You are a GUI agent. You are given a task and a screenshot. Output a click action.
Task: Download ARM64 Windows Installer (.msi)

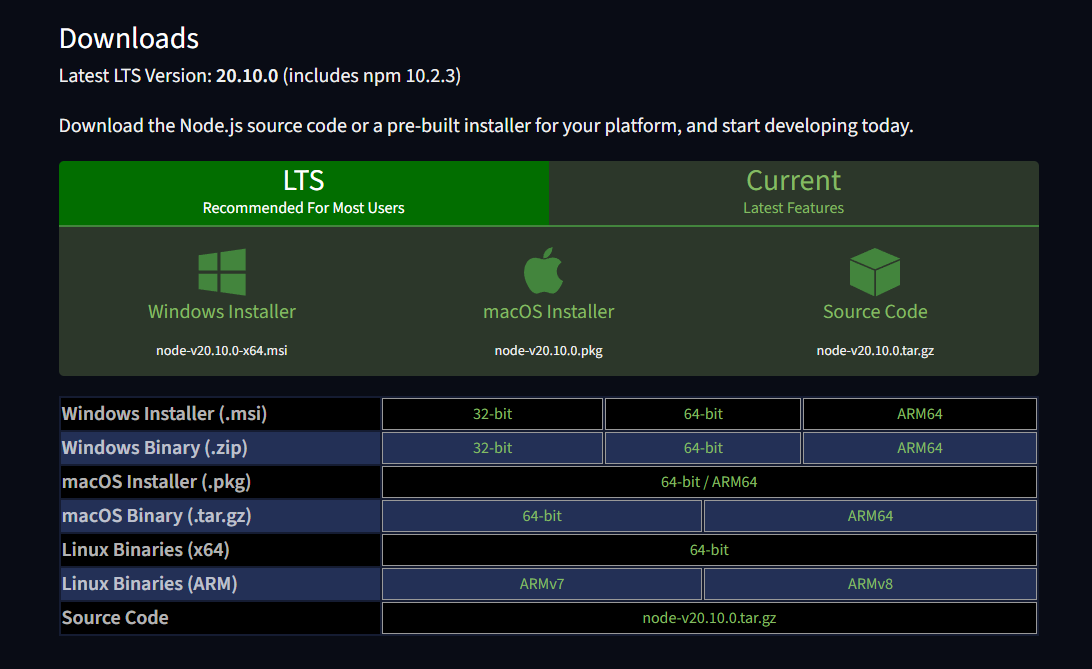[920, 414]
